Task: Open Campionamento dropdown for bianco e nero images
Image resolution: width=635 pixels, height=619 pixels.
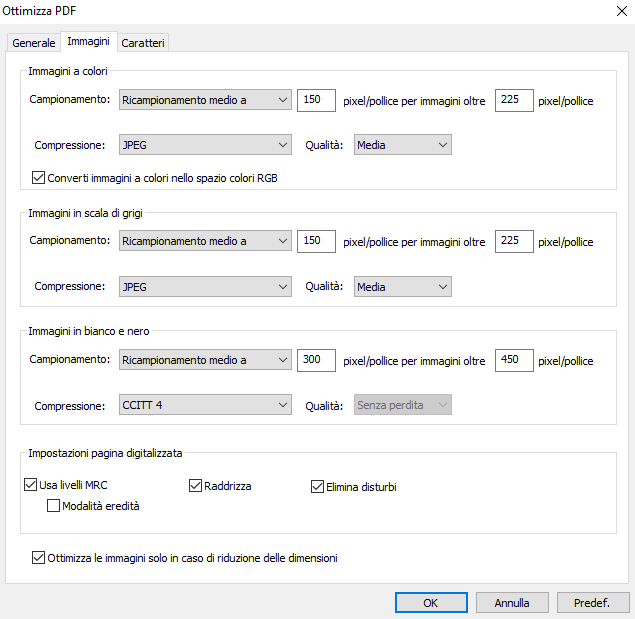Action: point(205,360)
